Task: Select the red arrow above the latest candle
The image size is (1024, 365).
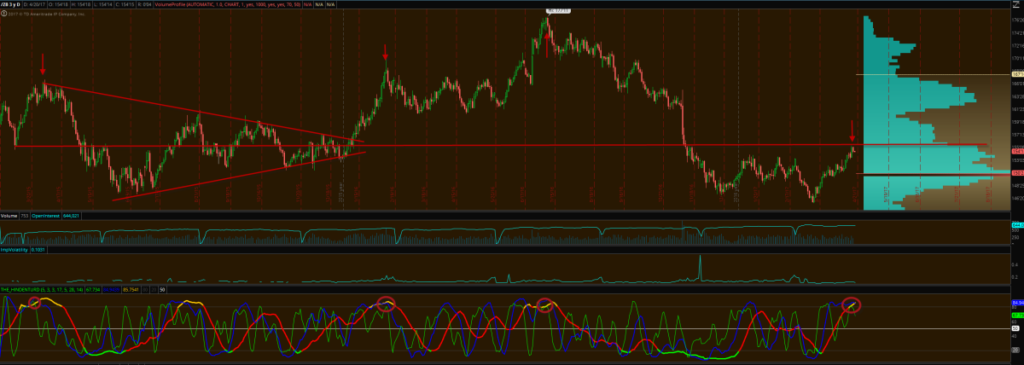Action: 852,131
